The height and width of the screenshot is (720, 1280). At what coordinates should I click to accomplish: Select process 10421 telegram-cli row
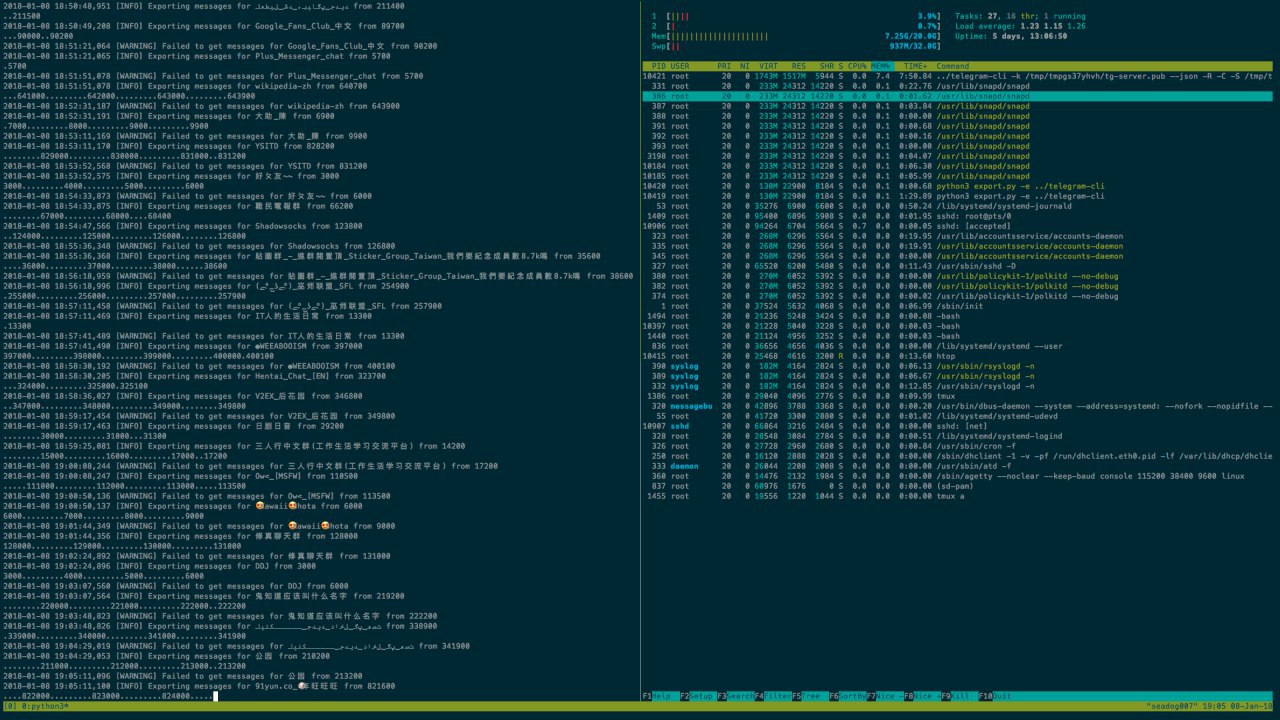[958, 76]
